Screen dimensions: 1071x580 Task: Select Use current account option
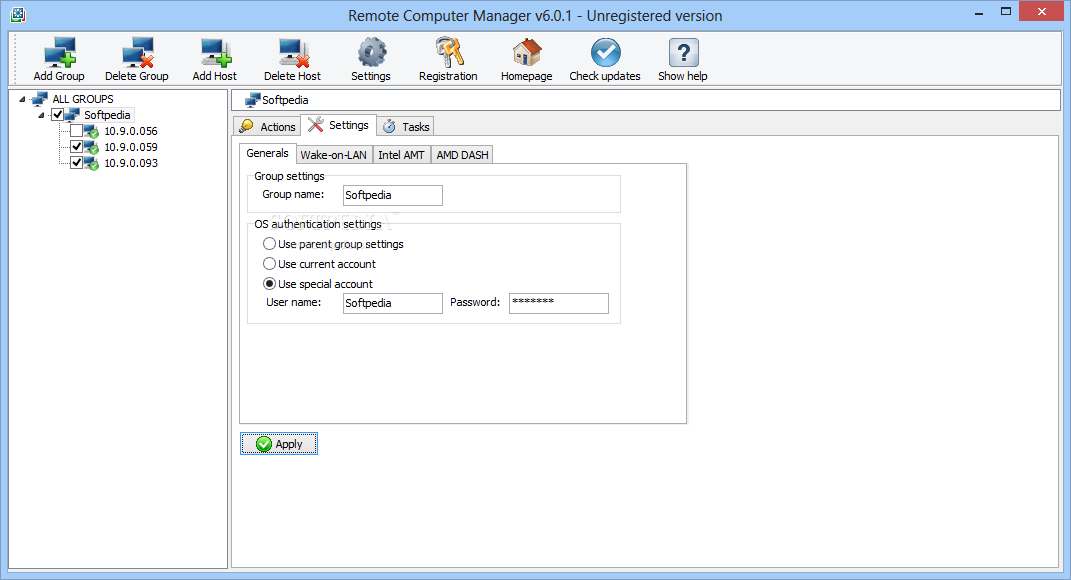click(270, 264)
